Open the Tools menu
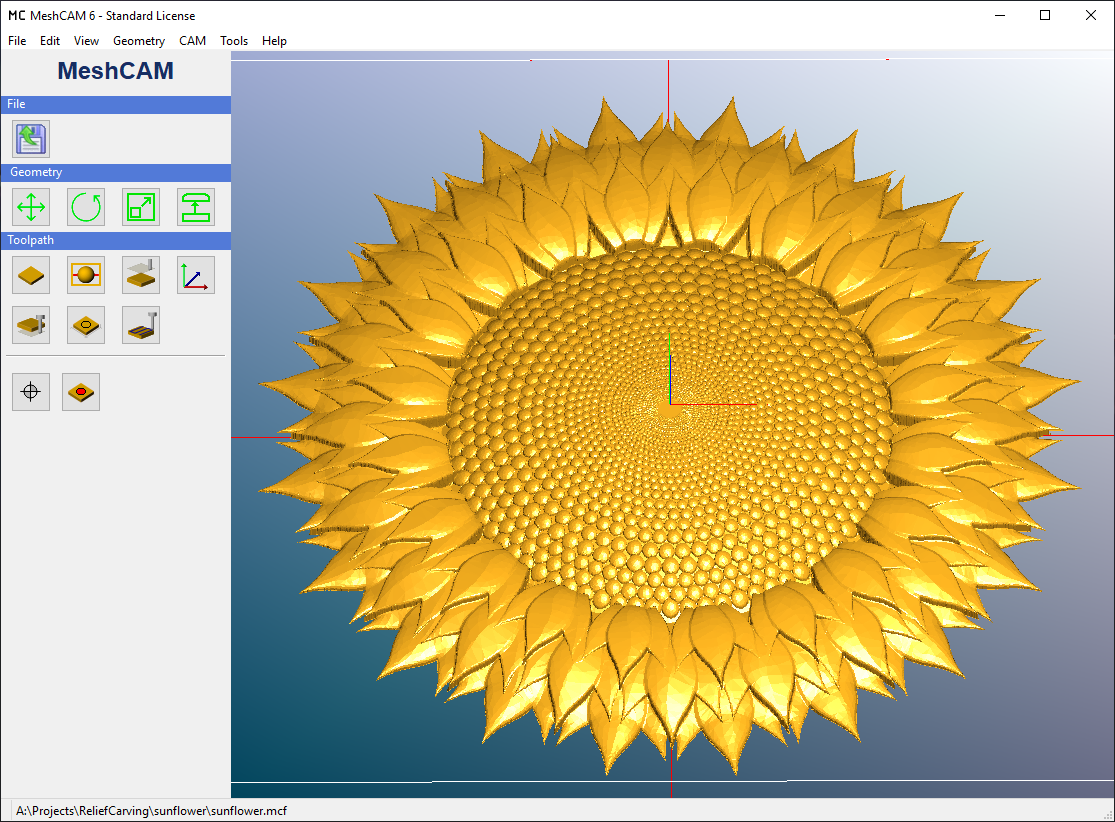1115x822 pixels. [x=234, y=41]
